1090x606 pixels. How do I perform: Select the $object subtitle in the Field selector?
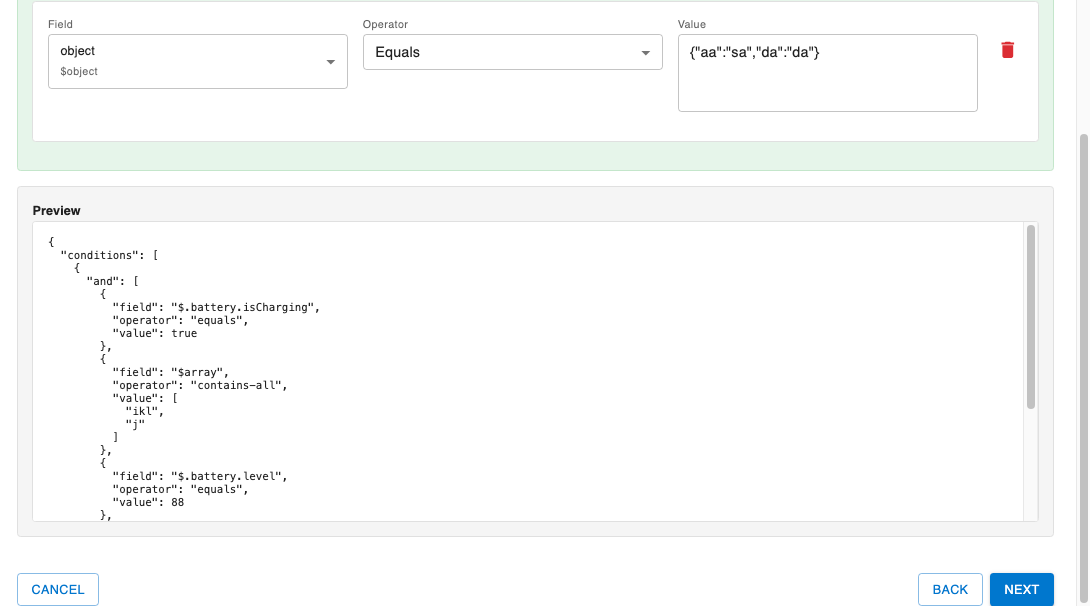(x=79, y=71)
